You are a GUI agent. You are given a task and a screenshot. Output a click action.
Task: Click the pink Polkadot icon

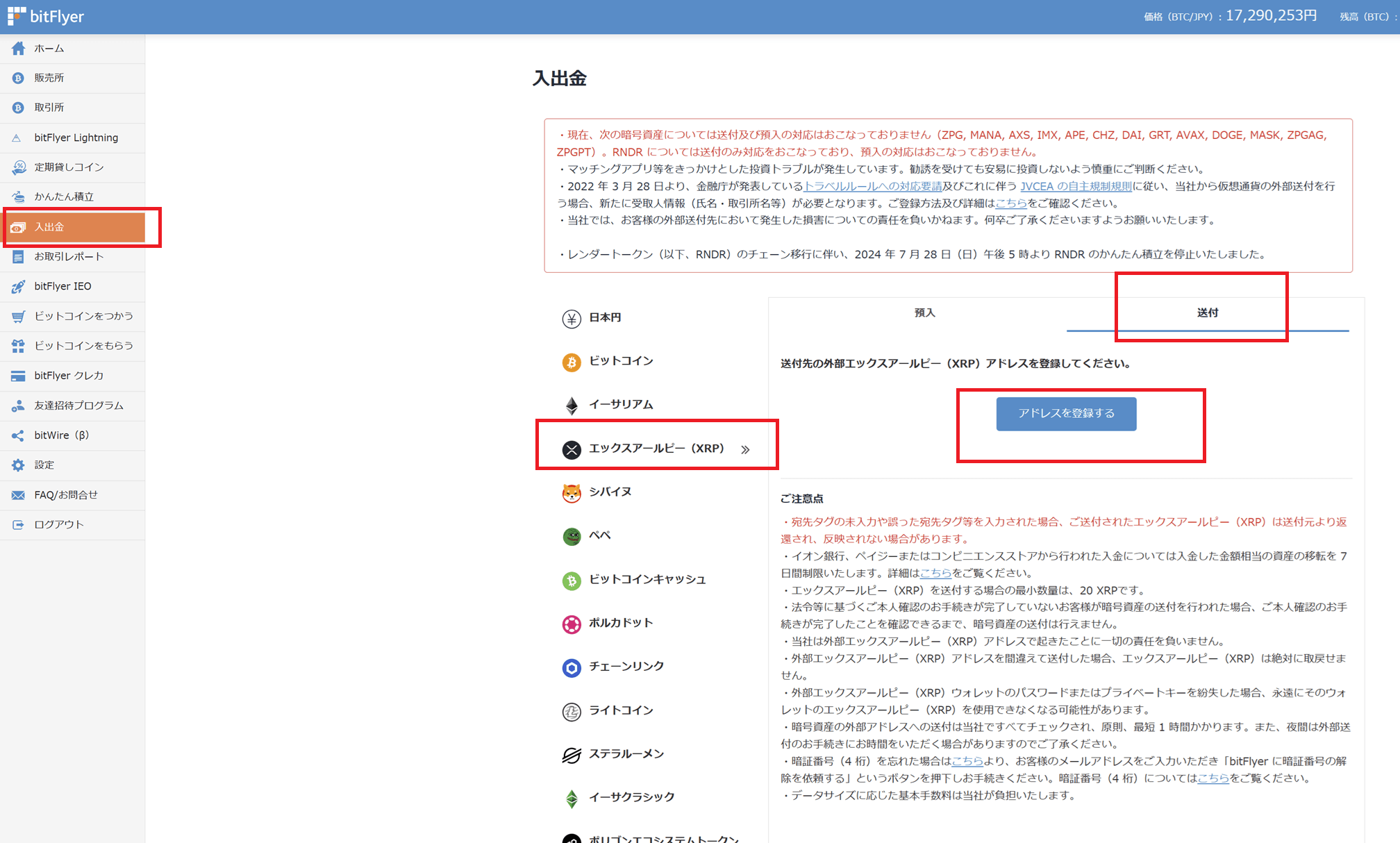(x=572, y=624)
